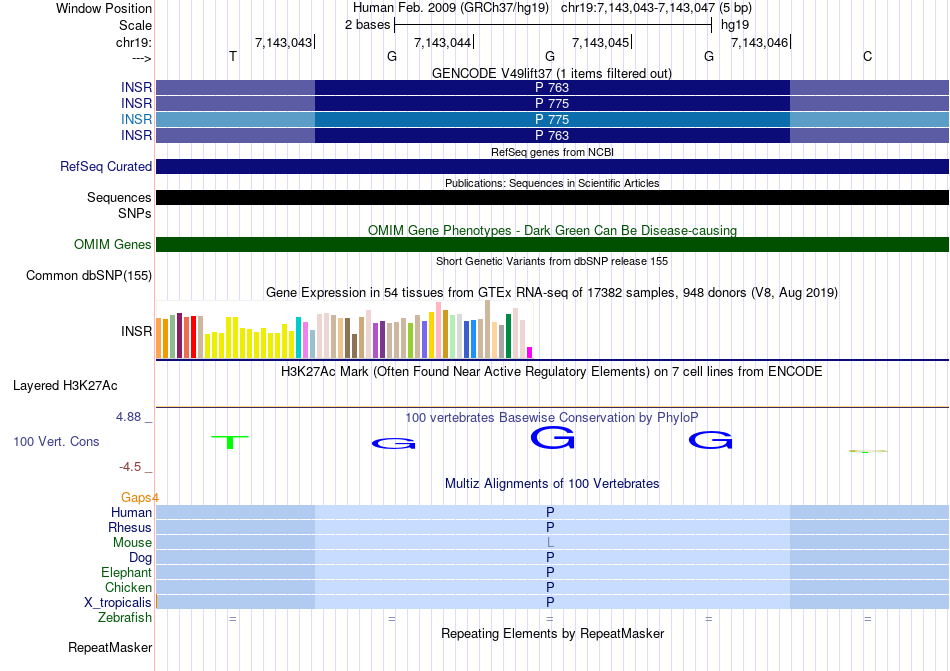Image resolution: width=950 pixels, height=671 pixels.
Task: Open the OMIM Gene Phenotypes track title
Action: [552, 230]
